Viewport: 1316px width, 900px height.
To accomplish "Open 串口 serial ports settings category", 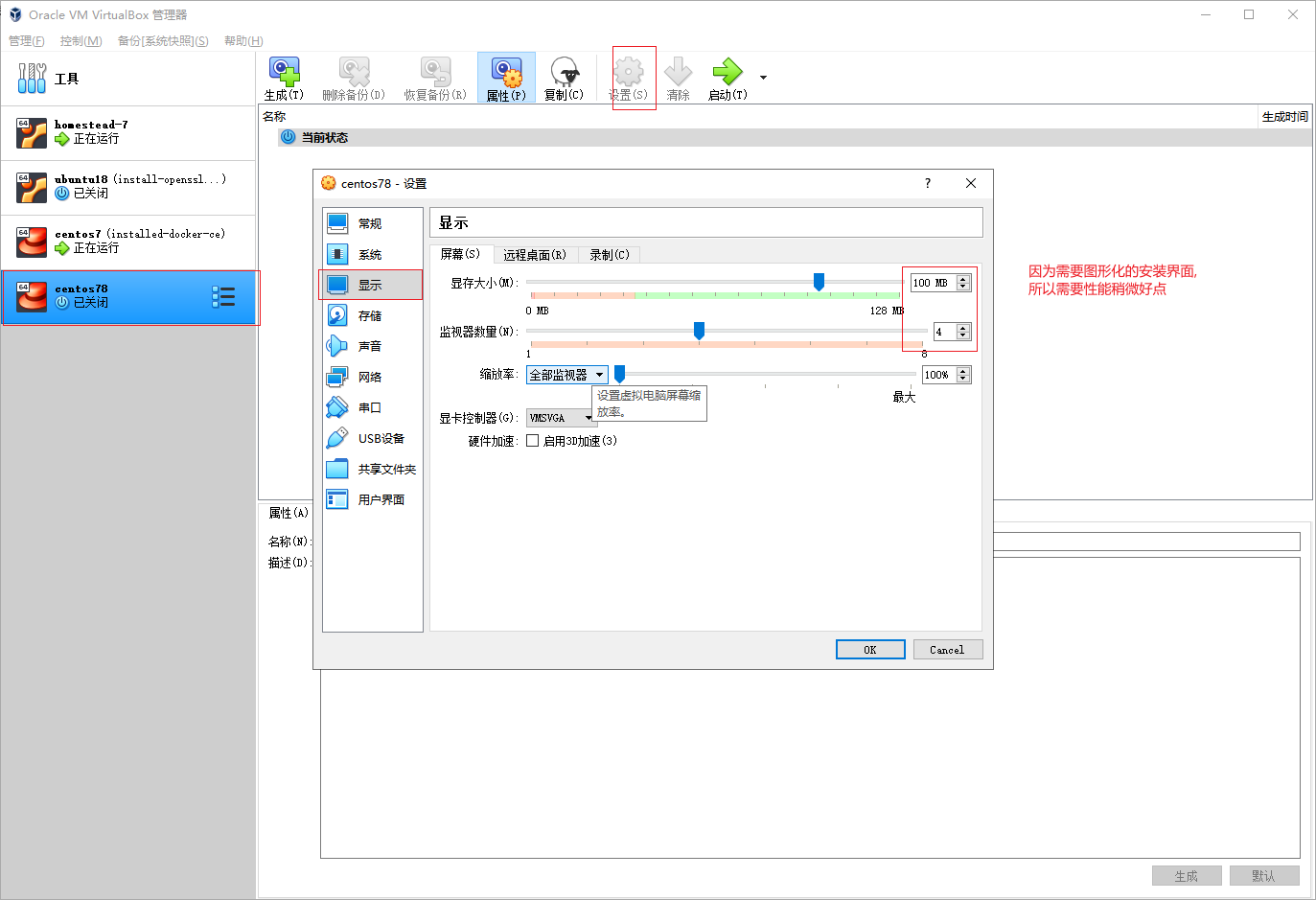I will [372, 407].
